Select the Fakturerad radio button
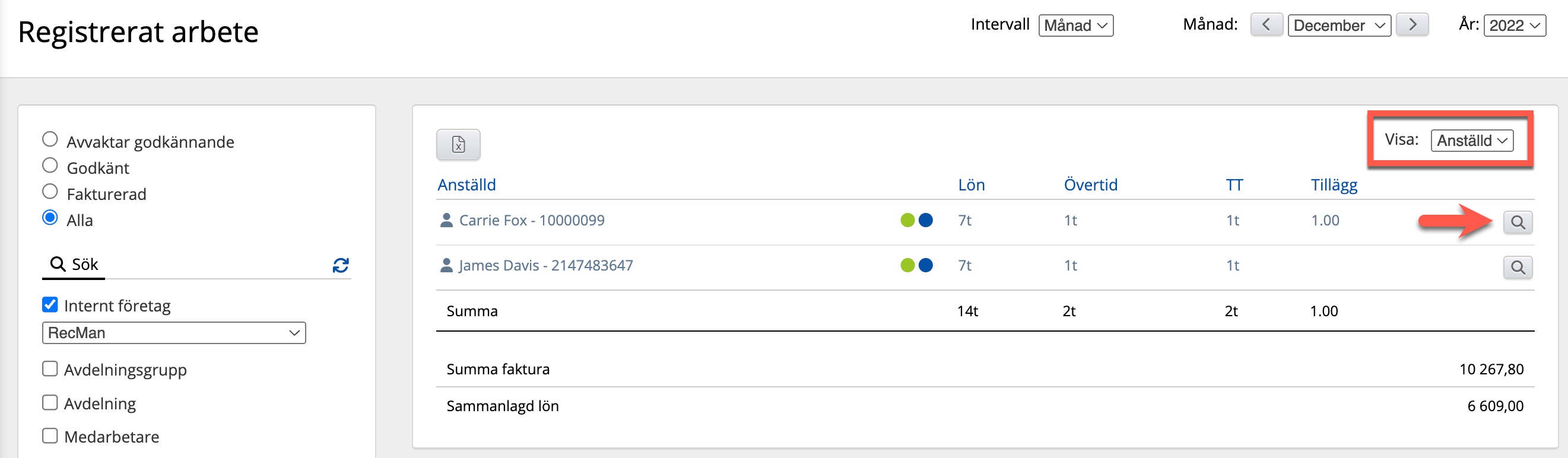Image resolution: width=1568 pixels, height=458 pixels. tap(50, 192)
